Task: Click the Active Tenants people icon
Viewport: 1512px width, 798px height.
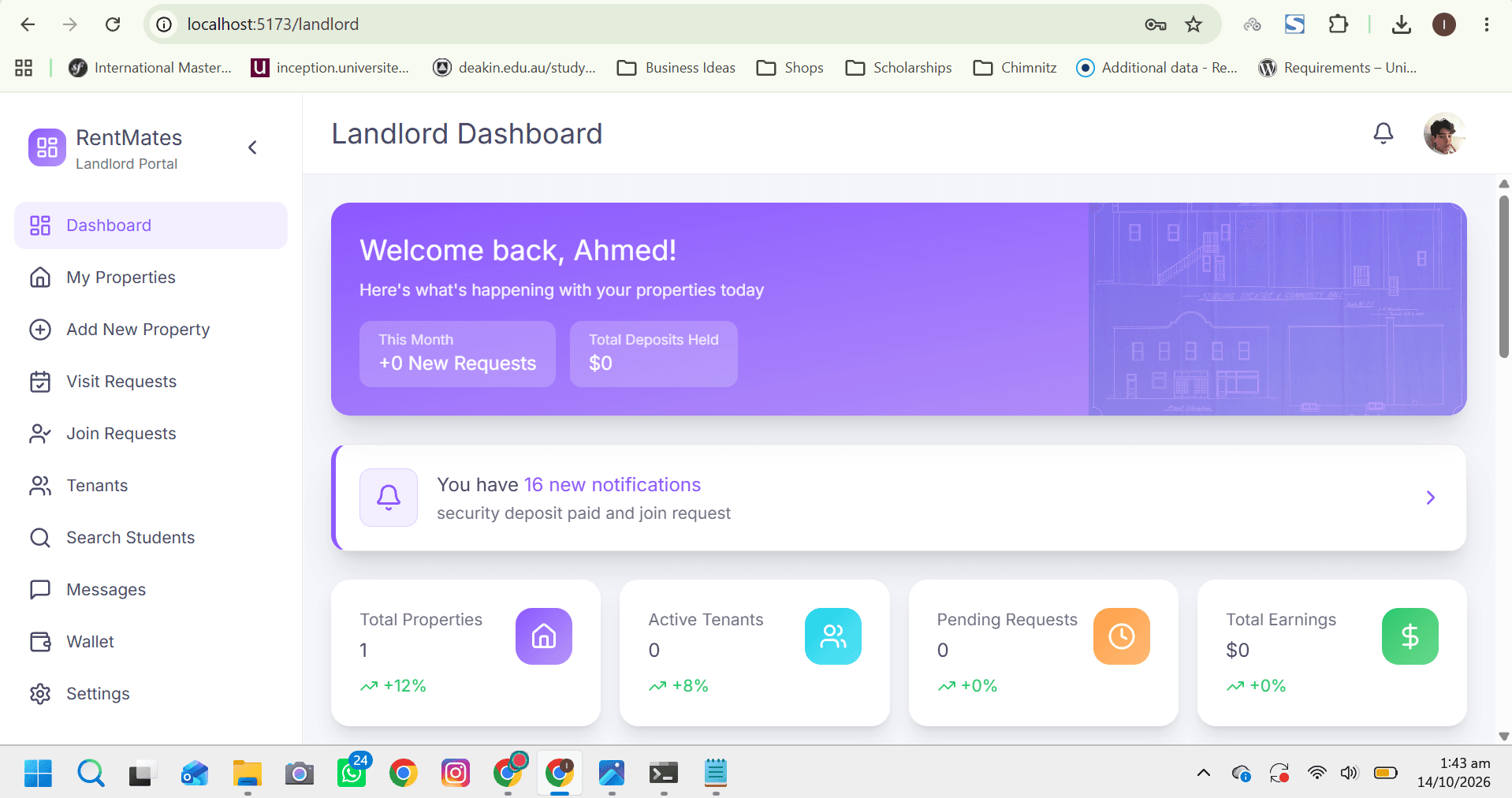Action: [833, 636]
